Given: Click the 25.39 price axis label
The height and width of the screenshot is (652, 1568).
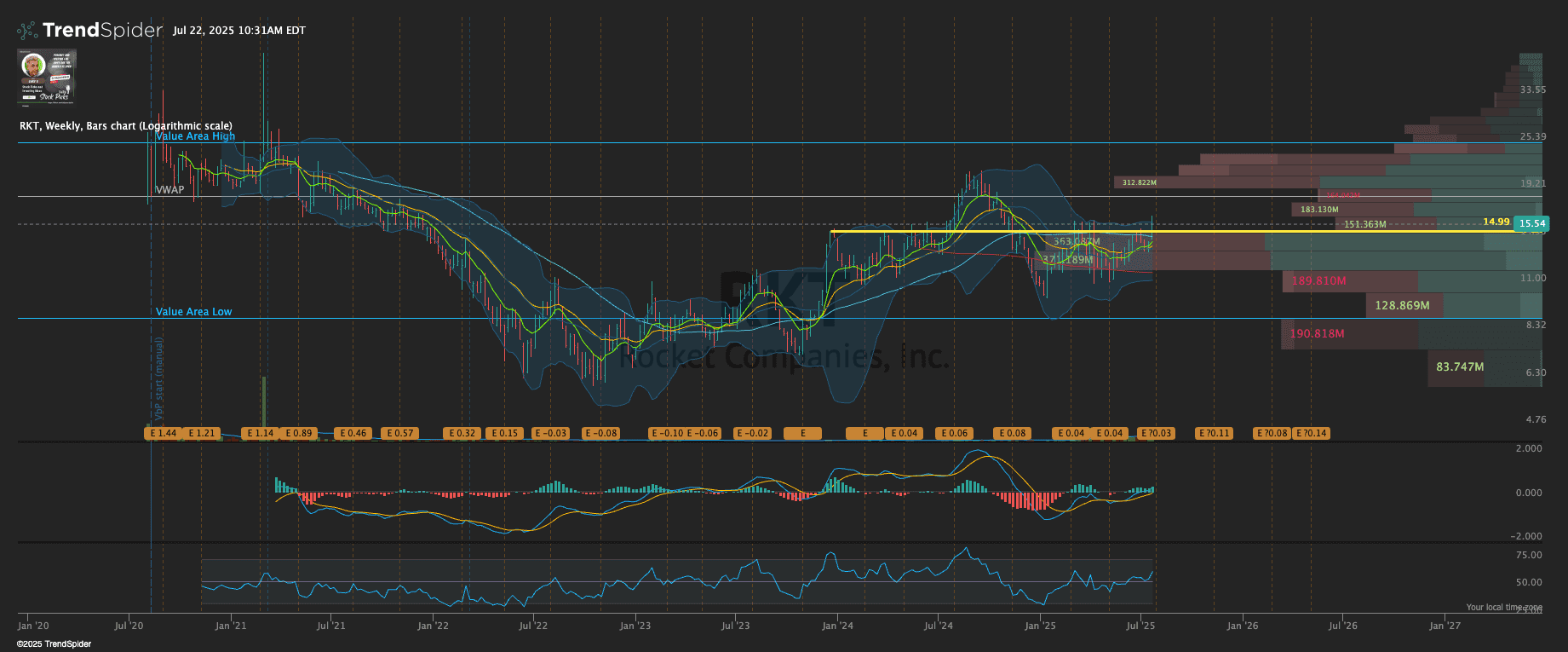Looking at the screenshot, I should [1533, 136].
